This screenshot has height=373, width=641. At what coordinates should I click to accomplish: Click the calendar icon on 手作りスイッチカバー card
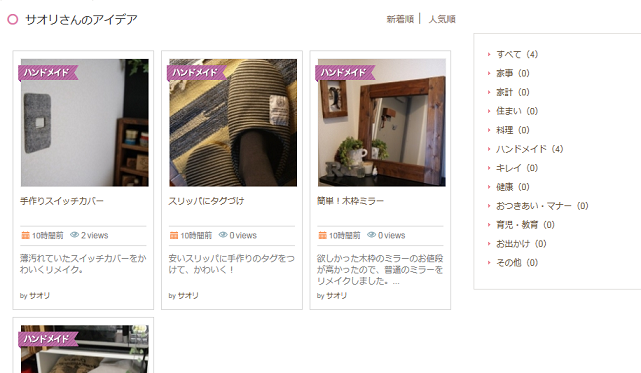tap(25, 235)
